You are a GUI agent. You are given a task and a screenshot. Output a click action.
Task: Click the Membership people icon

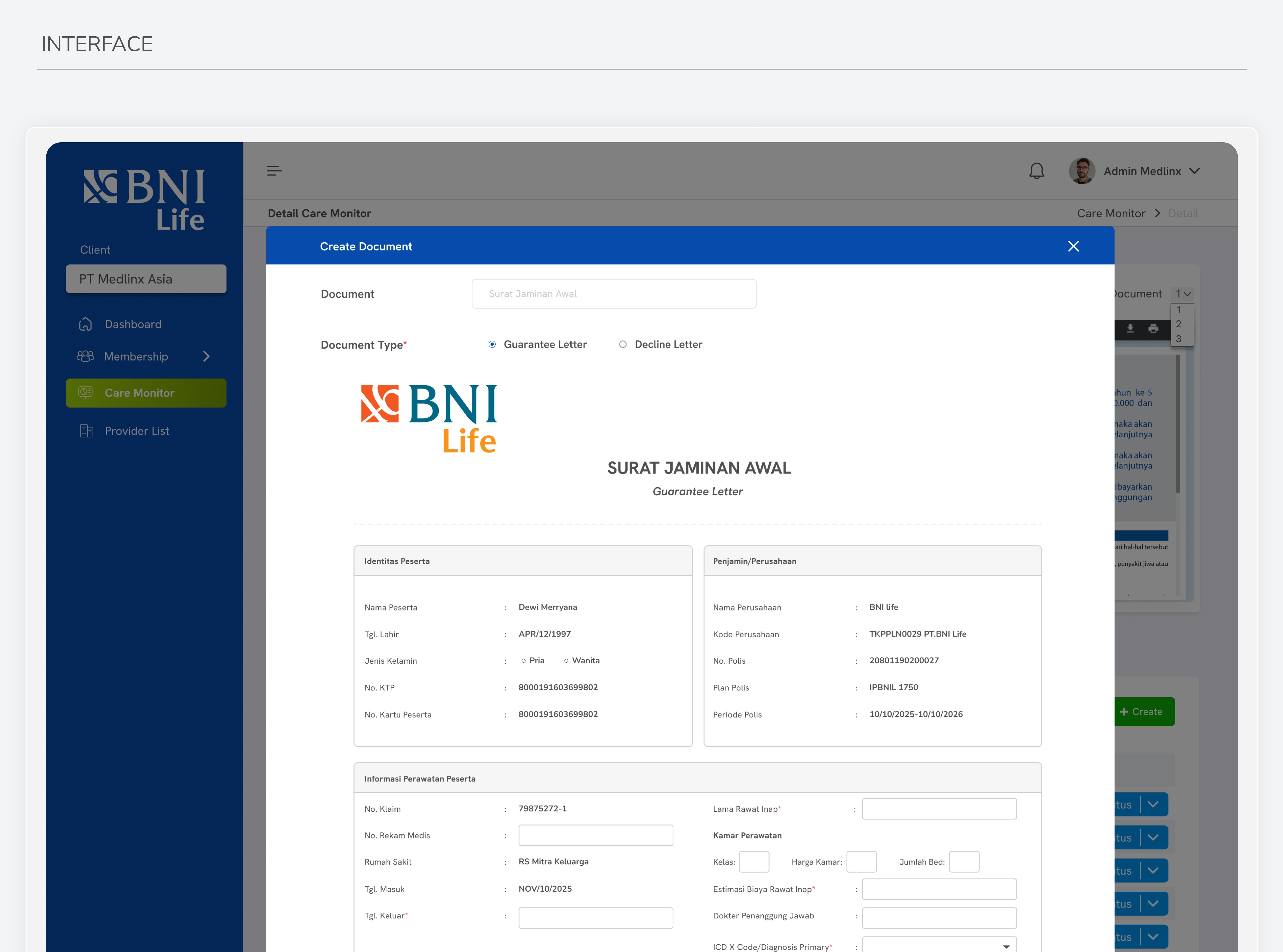[x=85, y=356]
